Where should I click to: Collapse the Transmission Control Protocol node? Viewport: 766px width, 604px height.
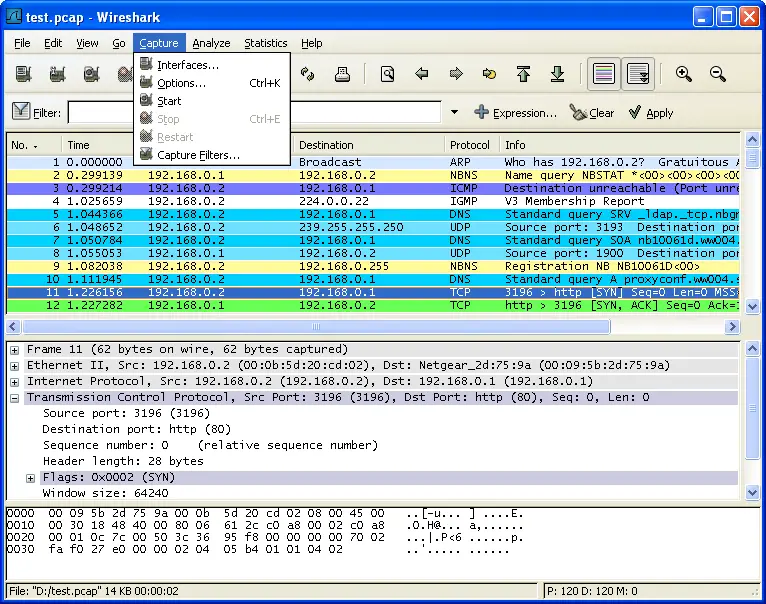coord(15,398)
